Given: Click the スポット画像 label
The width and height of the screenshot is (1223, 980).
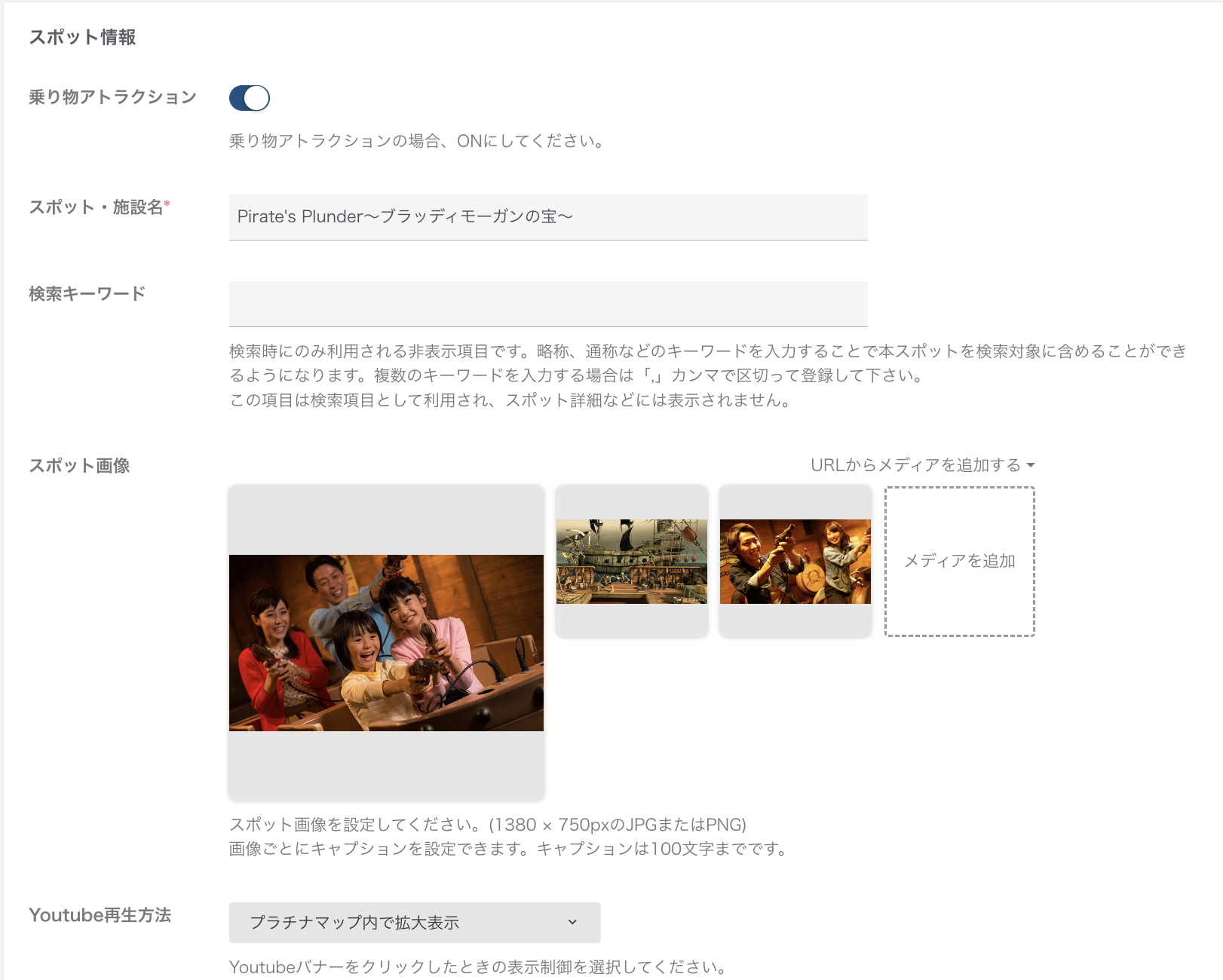Looking at the screenshot, I should click(79, 466).
